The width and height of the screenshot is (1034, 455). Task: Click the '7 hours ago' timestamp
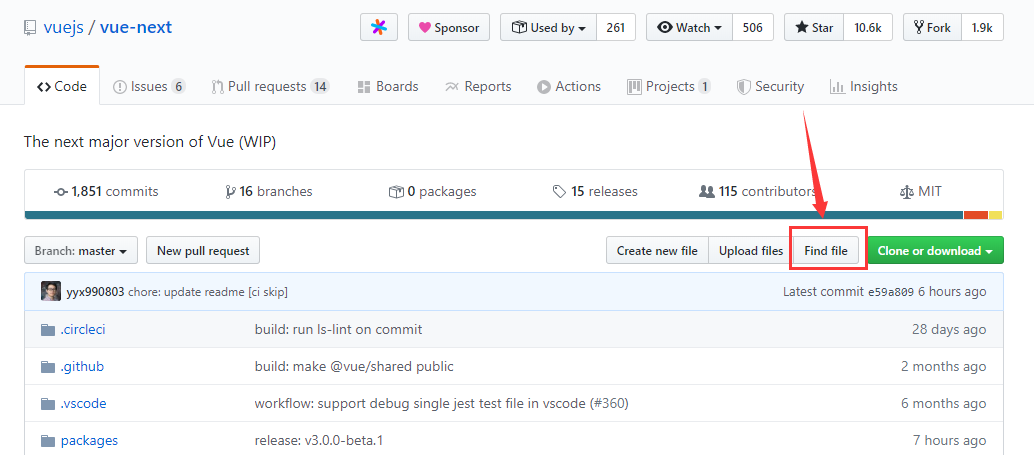point(950,440)
